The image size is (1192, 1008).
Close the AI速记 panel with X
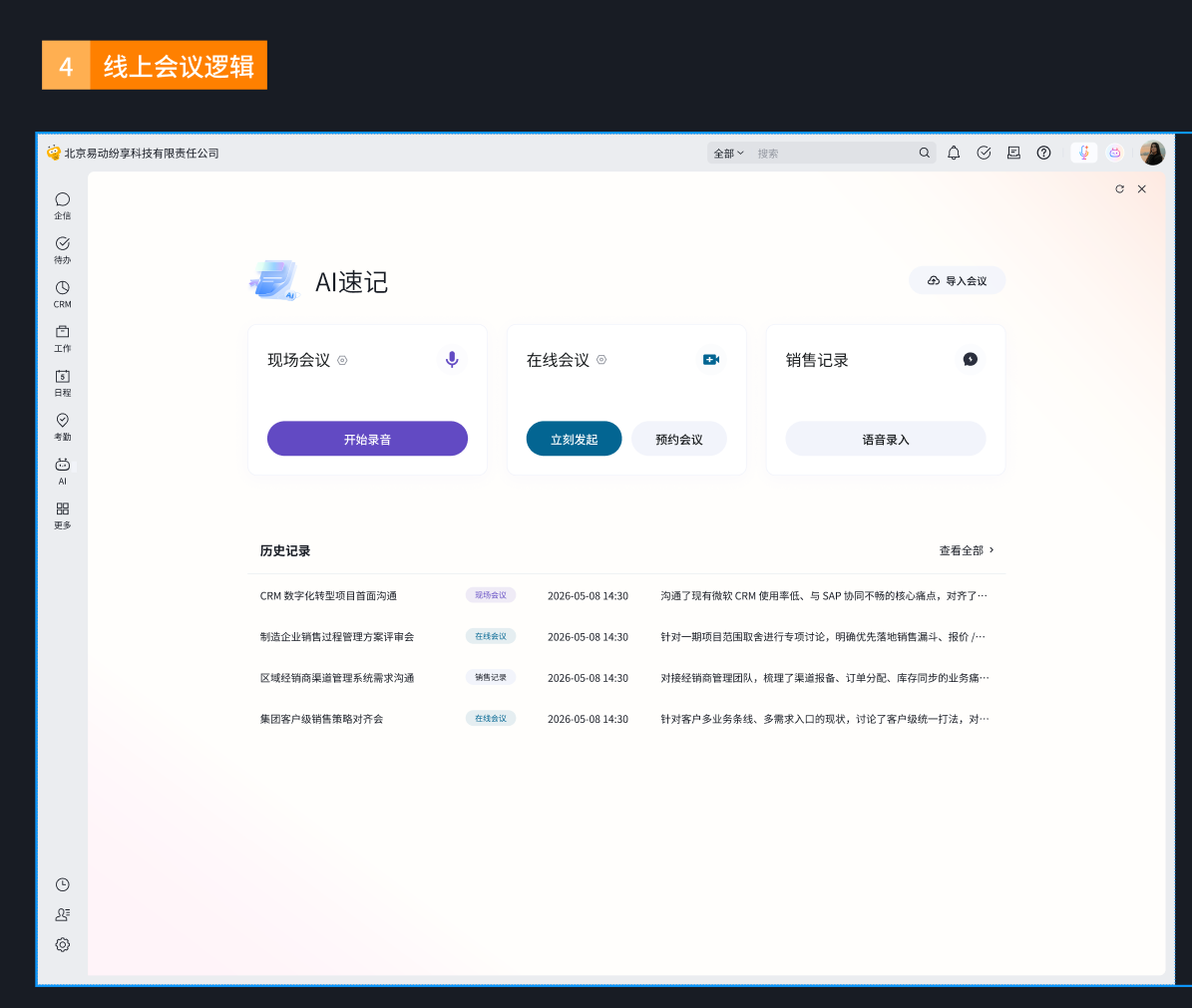coord(1142,189)
